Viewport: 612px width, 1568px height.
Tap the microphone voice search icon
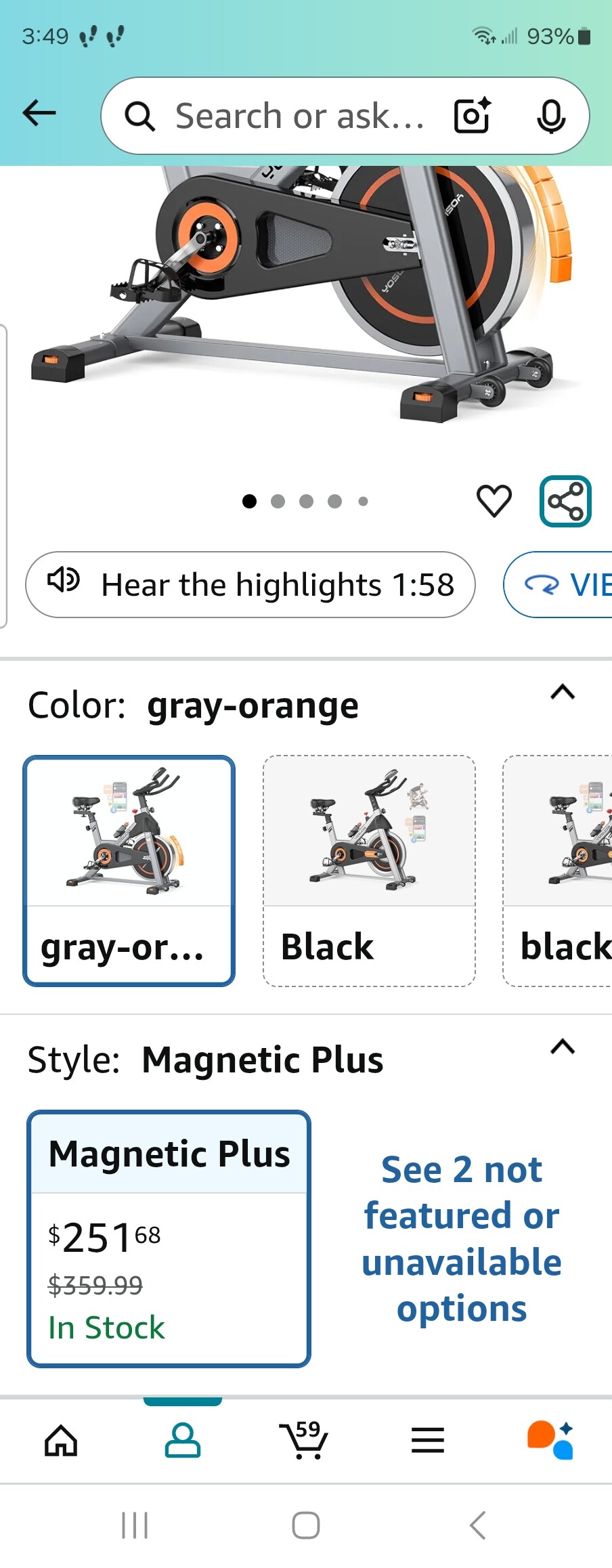tap(551, 116)
